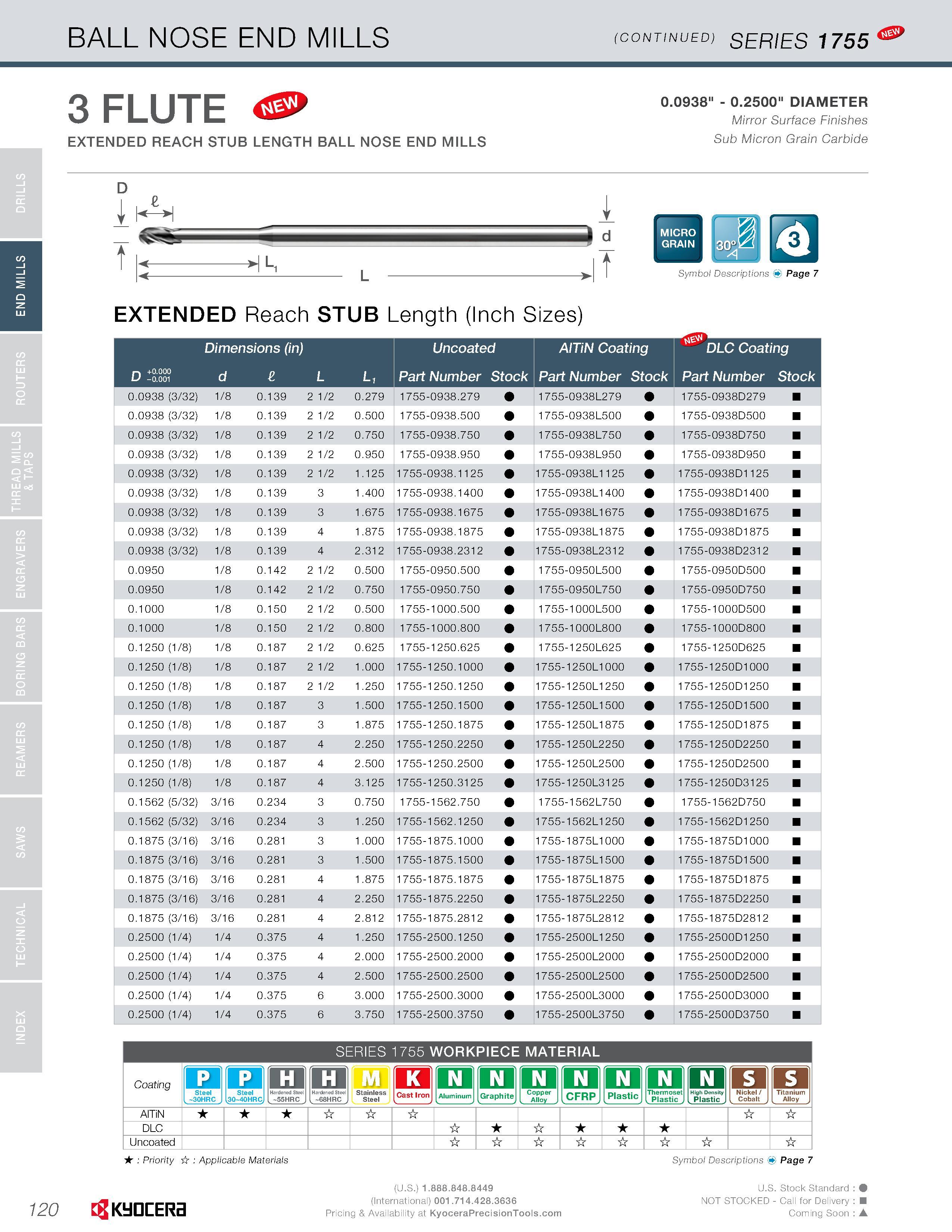Click the NOT STOCKED square legend symbol
The height and width of the screenshot is (1232, 952).
pyautogui.click(x=863, y=1201)
